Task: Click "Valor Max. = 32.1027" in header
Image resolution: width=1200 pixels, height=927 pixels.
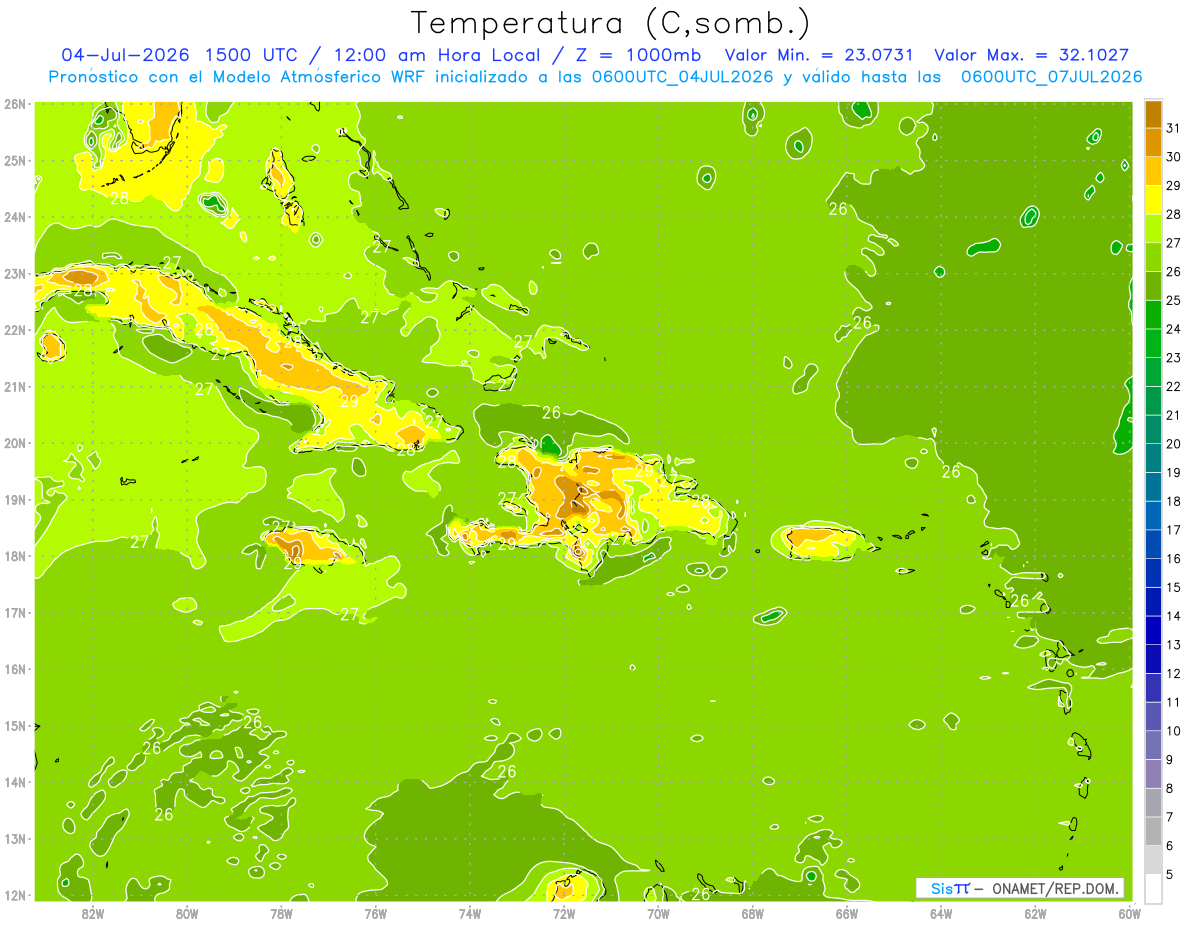Action: [x=1036, y=55]
